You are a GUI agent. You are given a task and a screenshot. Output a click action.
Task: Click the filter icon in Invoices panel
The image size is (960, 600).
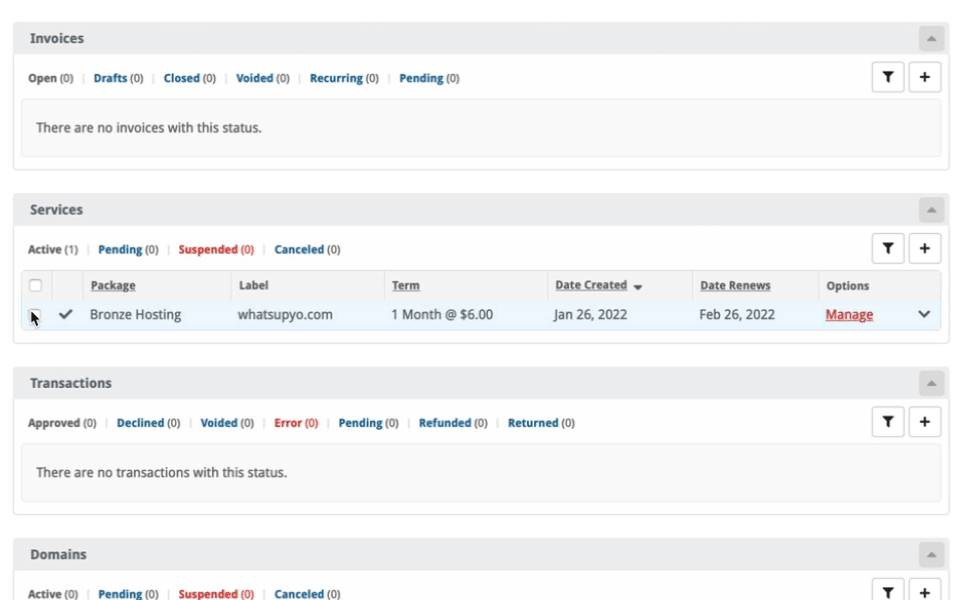(x=888, y=77)
